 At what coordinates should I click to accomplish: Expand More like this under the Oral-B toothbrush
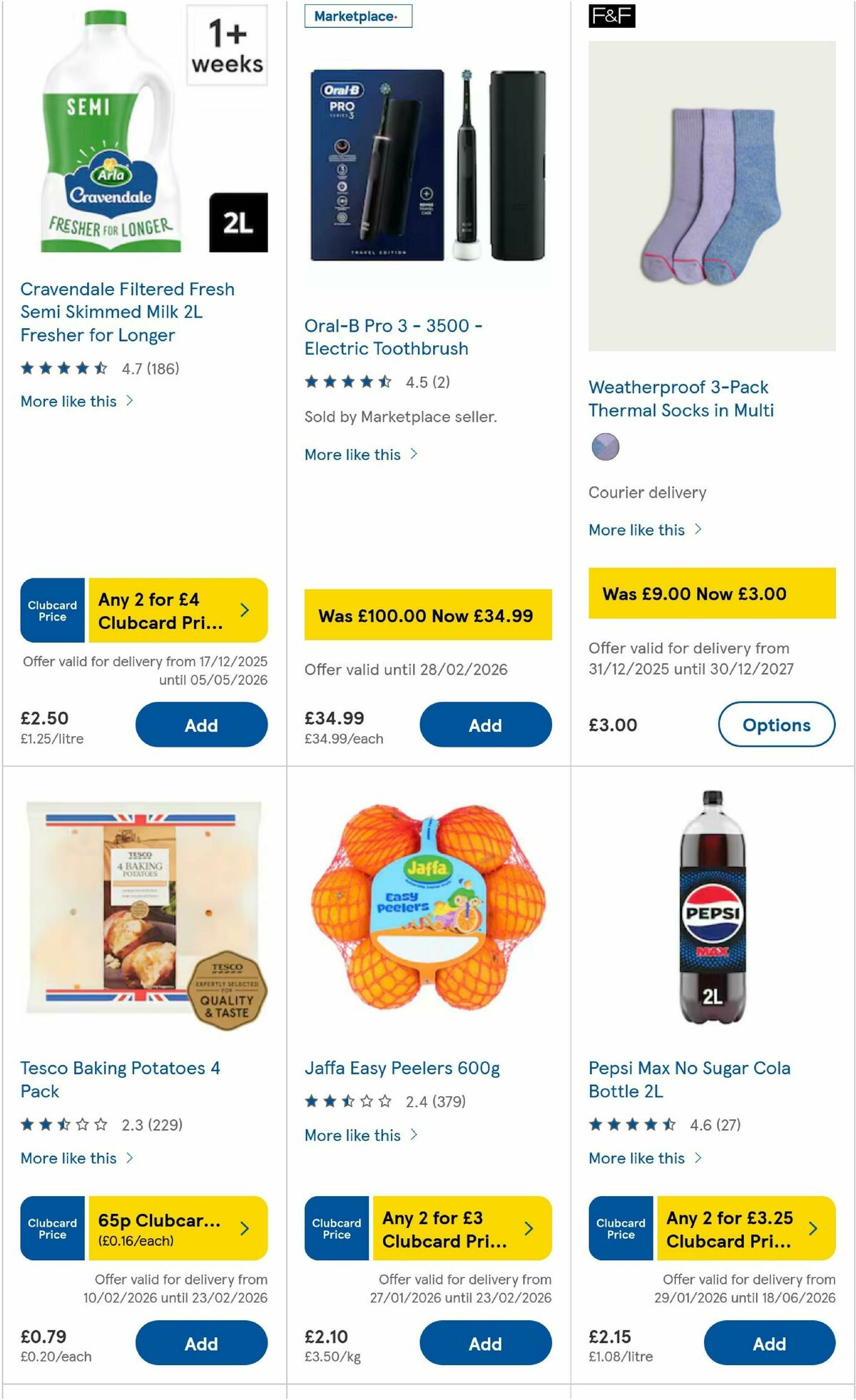coord(355,454)
